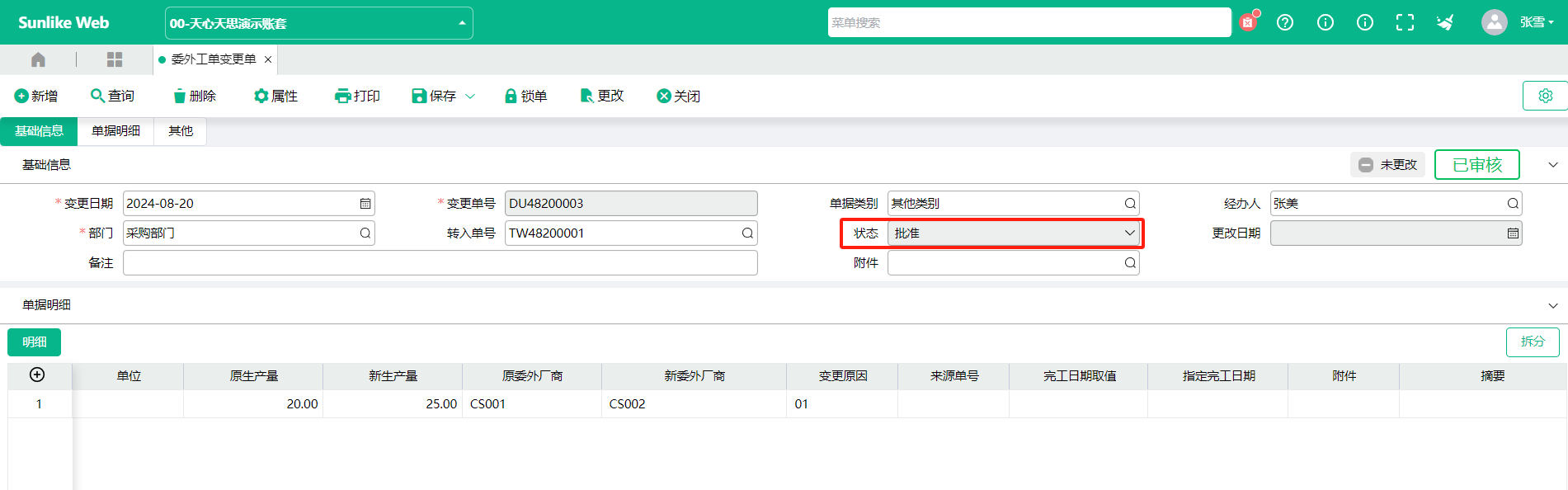Toggle fullscreen mode icon
Screen dimensions: 1568x490
click(x=1405, y=22)
